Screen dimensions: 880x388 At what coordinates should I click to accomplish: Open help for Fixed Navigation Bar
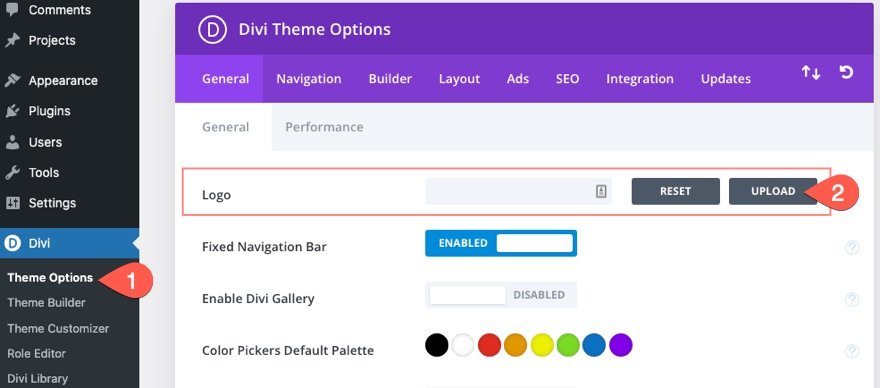tap(852, 248)
